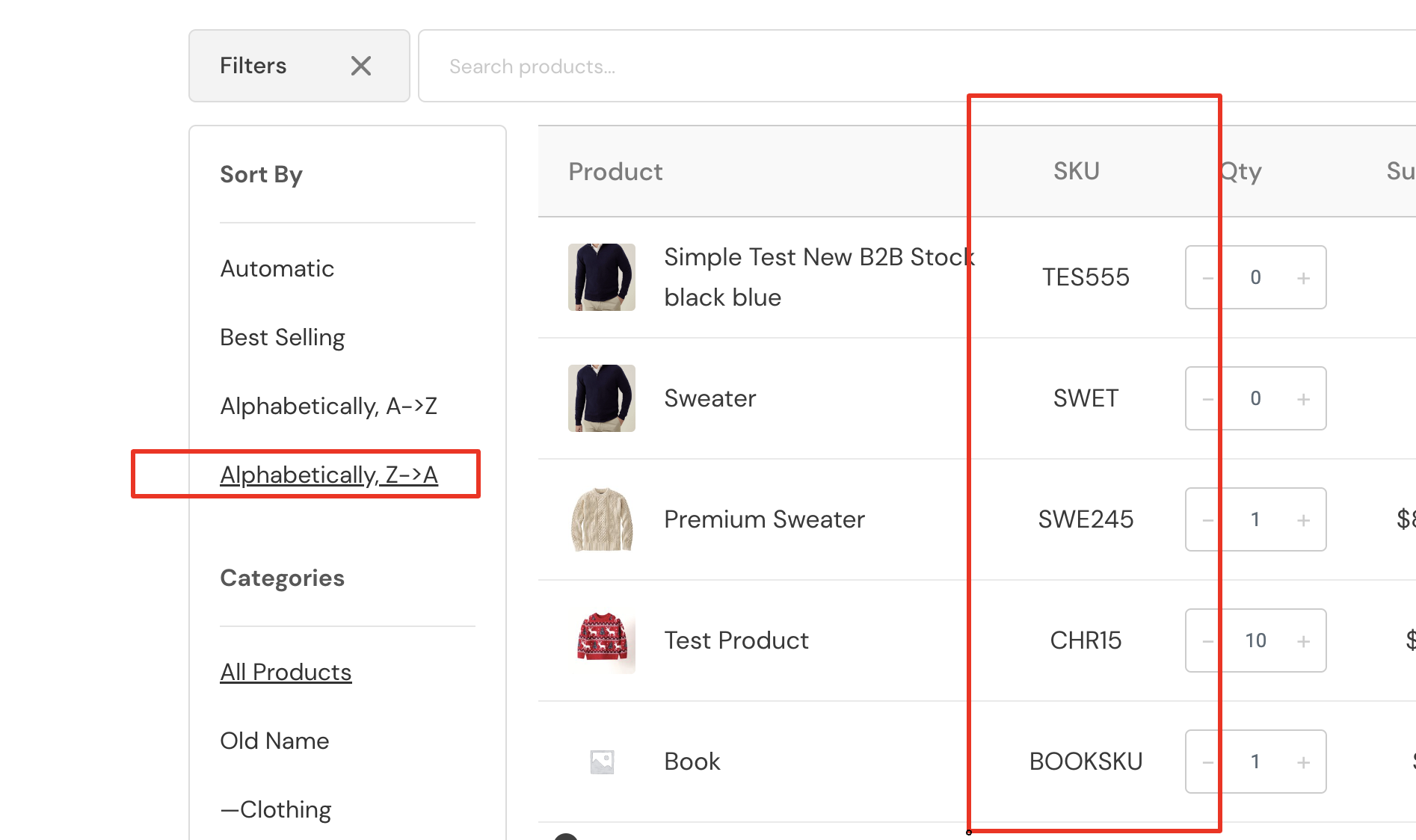Image resolution: width=1416 pixels, height=840 pixels.
Task: Decrease quantity for Premium Sweater
Action: click(1207, 520)
